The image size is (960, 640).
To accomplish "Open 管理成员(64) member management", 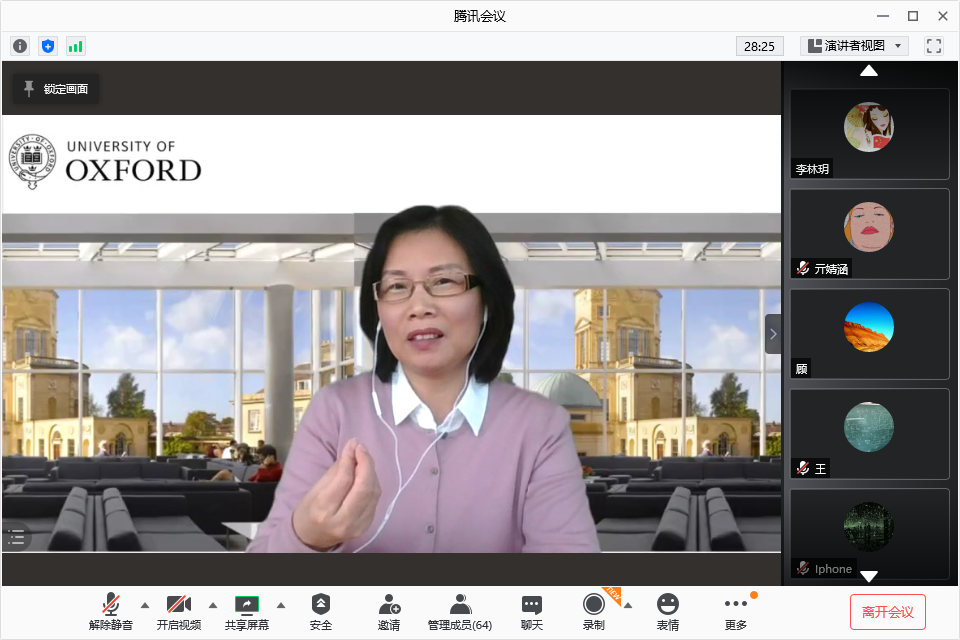I will (x=460, y=611).
